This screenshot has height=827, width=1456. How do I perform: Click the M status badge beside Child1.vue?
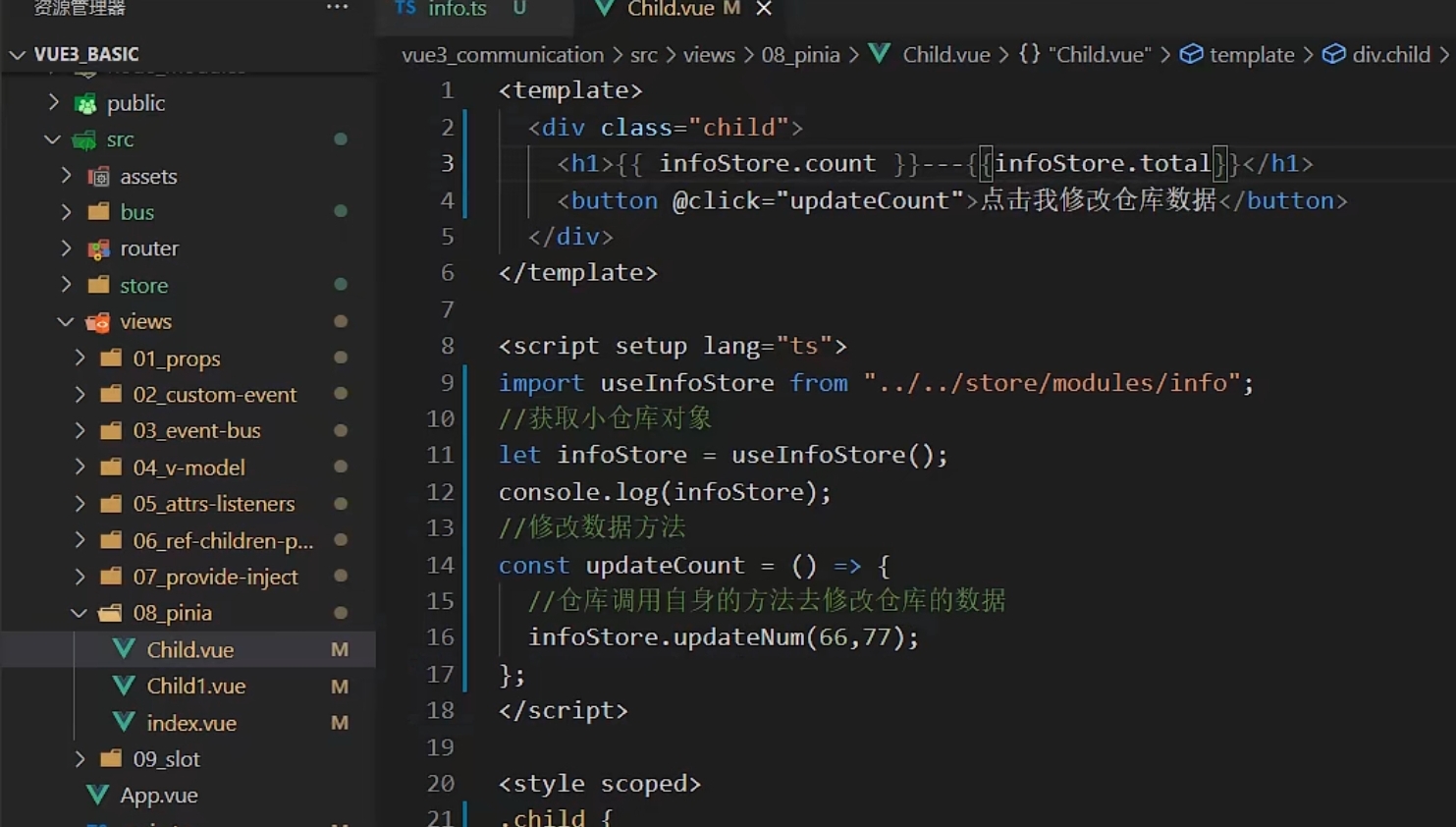coord(340,687)
